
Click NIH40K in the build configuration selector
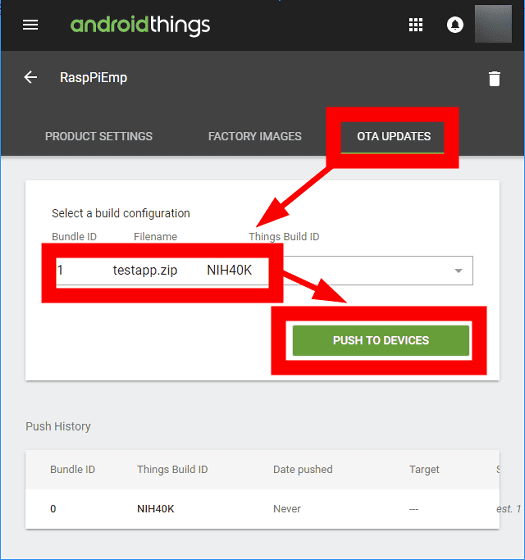tap(229, 270)
